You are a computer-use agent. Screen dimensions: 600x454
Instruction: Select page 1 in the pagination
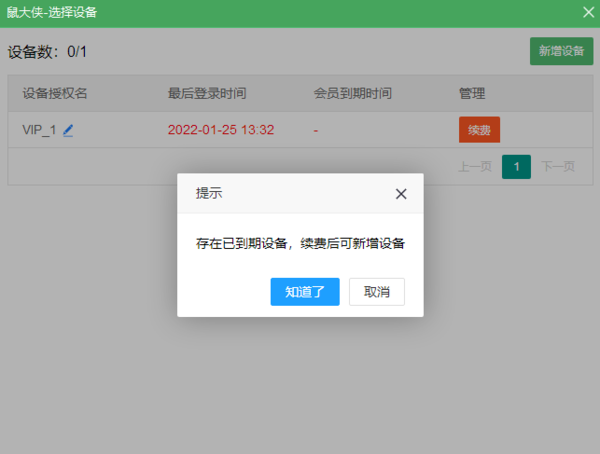[516, 166]
